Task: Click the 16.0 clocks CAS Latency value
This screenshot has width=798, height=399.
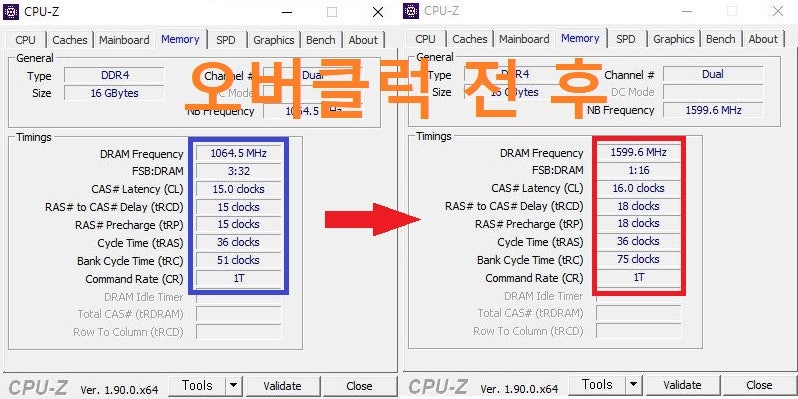Action: 638,188
